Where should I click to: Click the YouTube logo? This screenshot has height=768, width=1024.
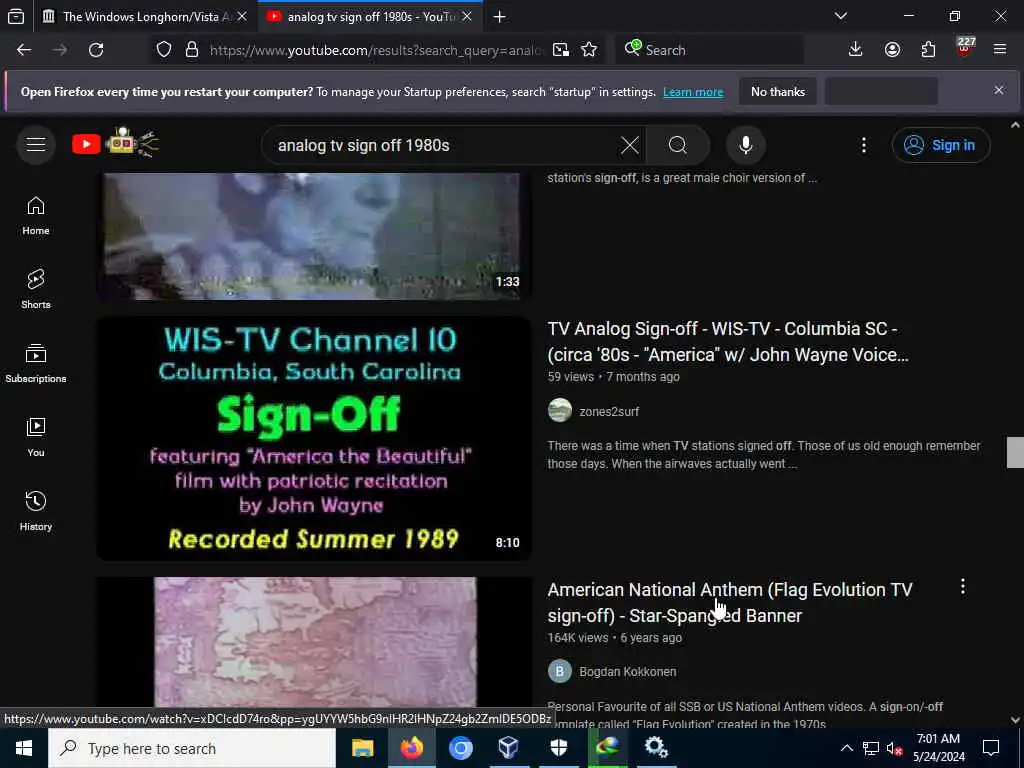115,143
